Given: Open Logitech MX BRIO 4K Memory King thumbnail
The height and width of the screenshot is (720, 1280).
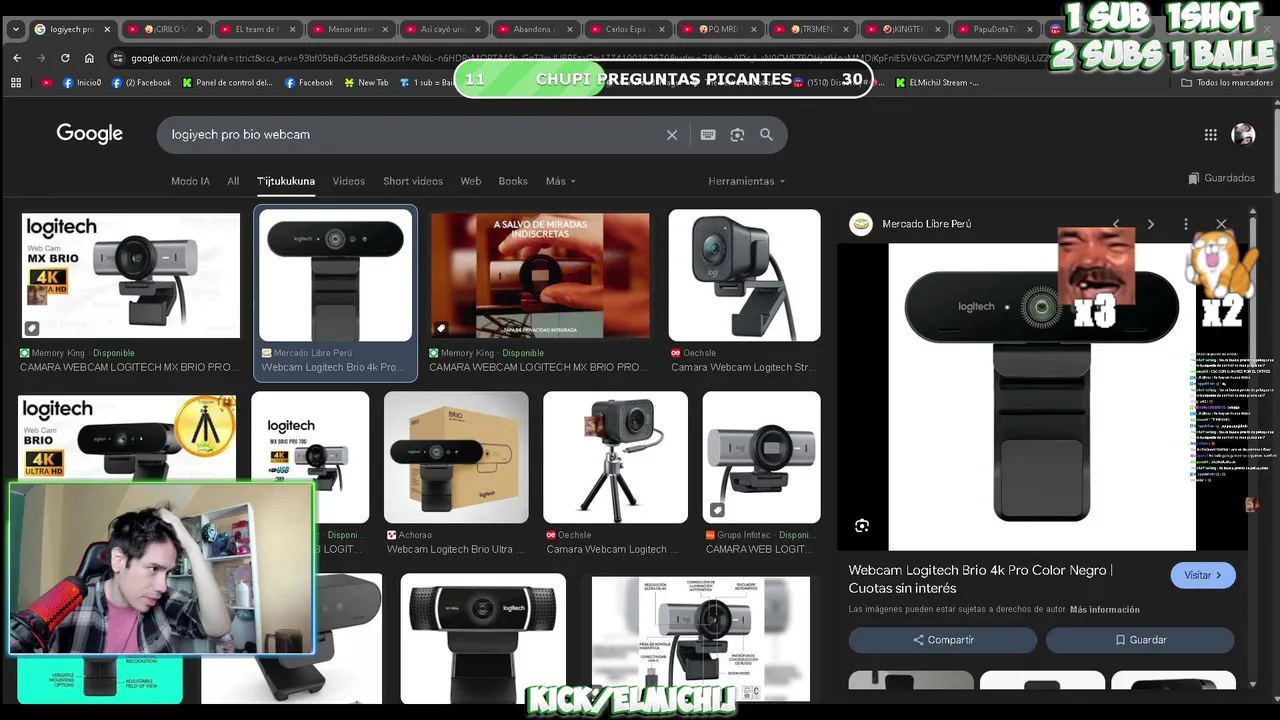Looking at the screenshot, I should pos(131,275).
